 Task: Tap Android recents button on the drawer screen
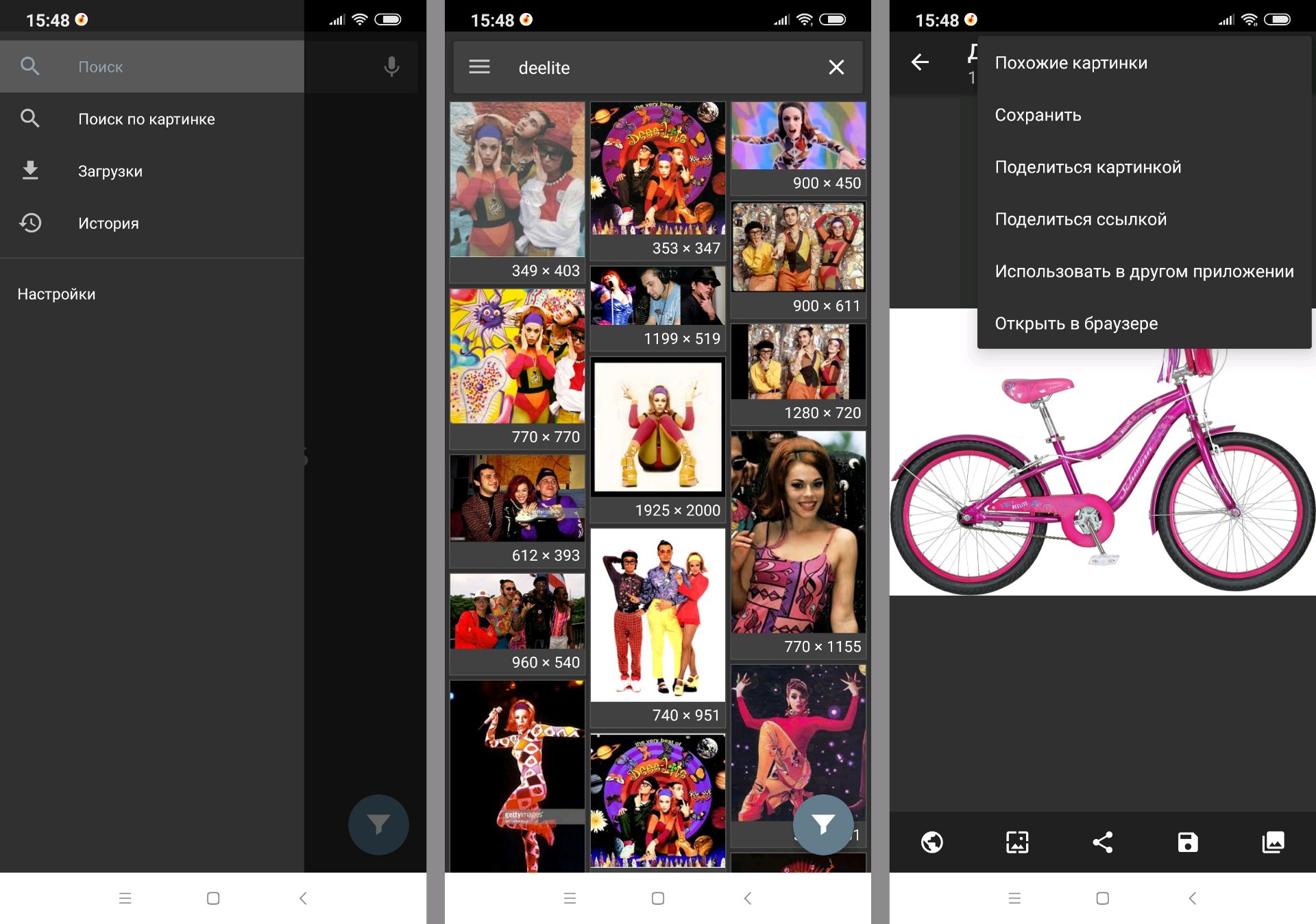click(125, 898)
